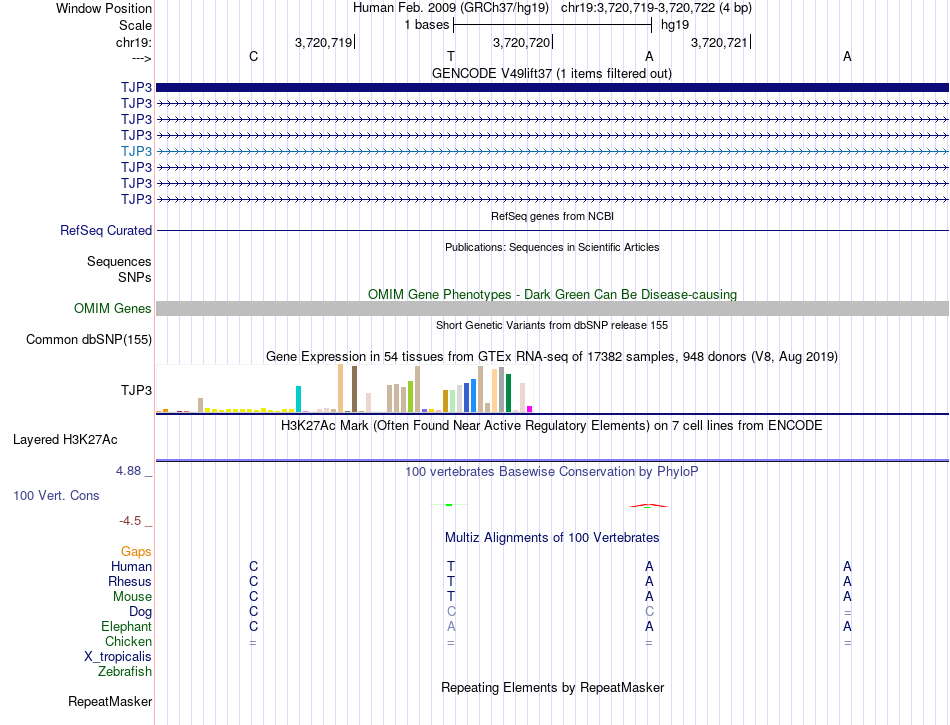Click the Rhesus species label
950x725 pixels.
[130, 581]
